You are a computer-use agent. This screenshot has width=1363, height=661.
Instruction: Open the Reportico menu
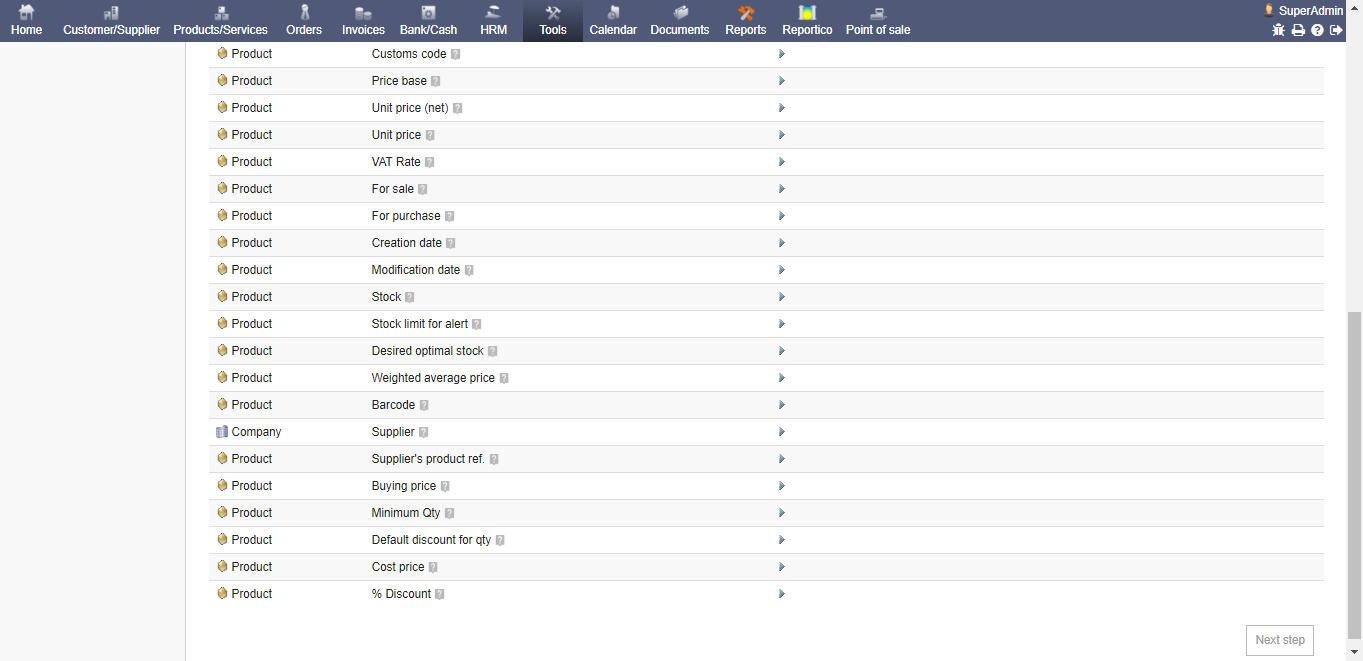(807, 21)
